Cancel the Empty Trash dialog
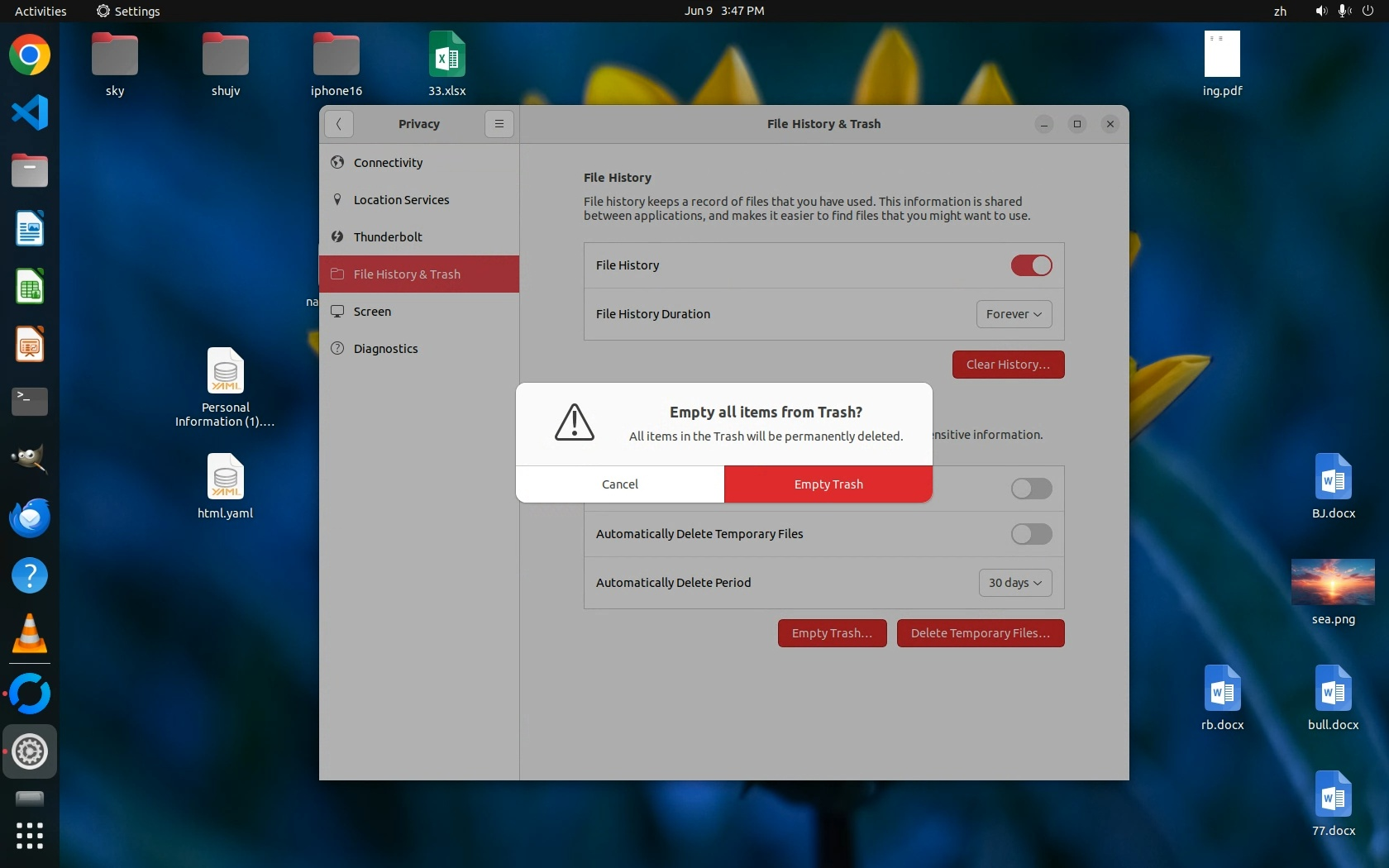This screenshot has height=868, width=1389. click(x=620, y=484)
